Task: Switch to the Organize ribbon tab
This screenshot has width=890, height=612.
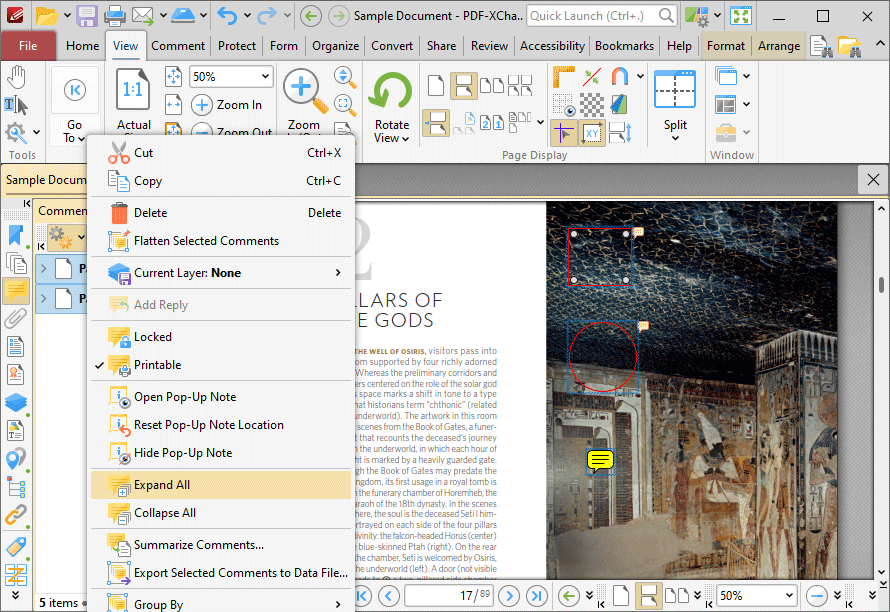Action: [335, 46]
